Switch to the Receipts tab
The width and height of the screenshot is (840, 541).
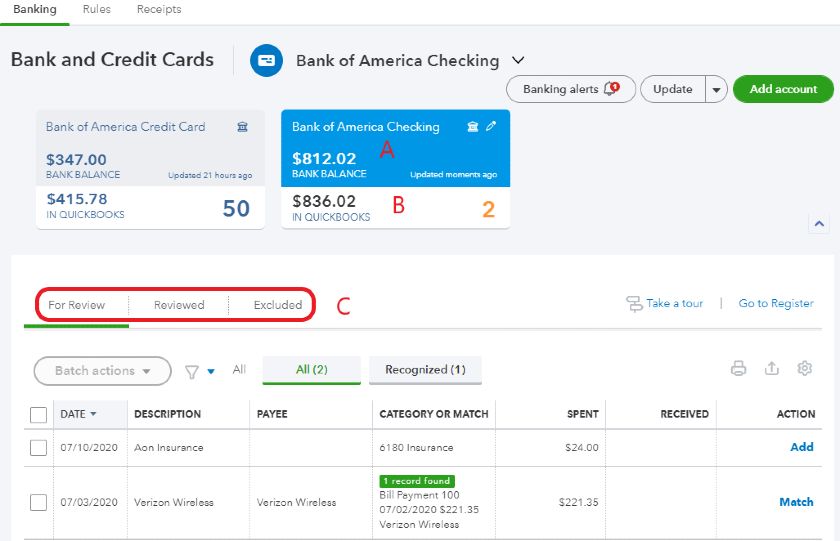[159, 10]
